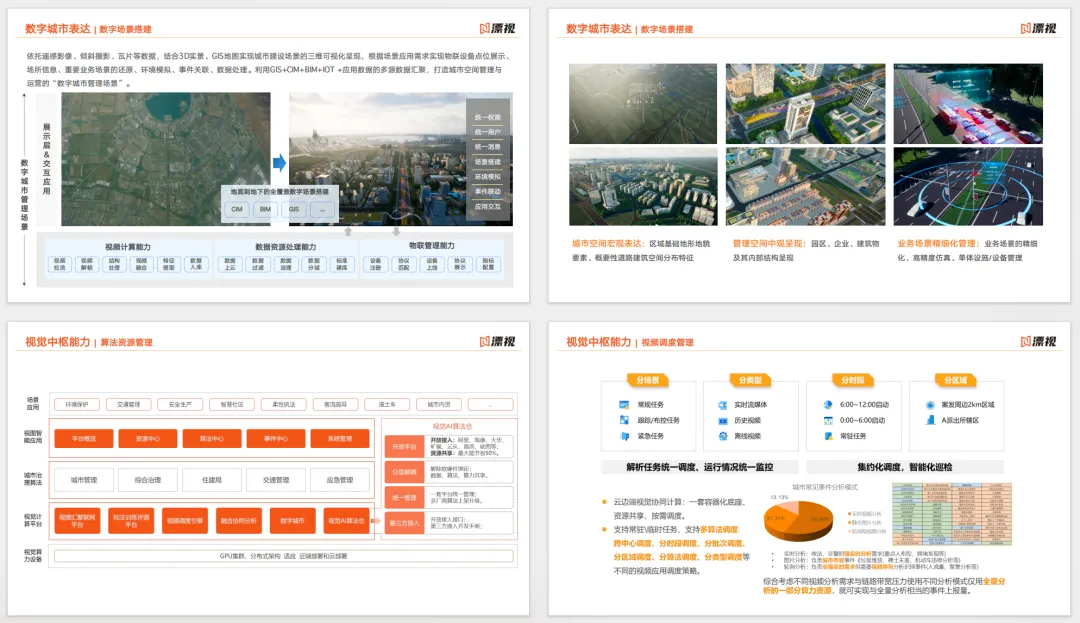The width and height of the screenshot is (1080, 623).
Task: Click the 跟踪/布控任务 icon
Action: coord(624,420)
